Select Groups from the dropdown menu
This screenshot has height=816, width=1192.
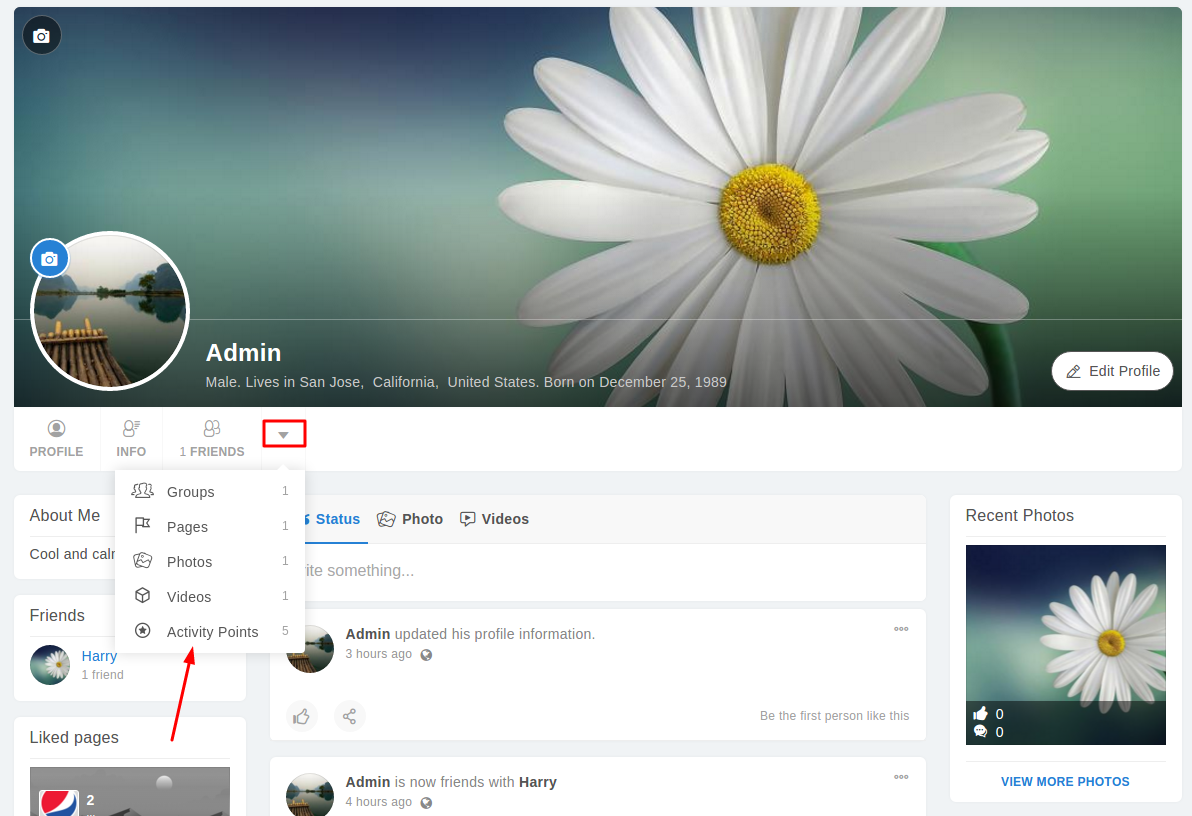click(190, 492)
